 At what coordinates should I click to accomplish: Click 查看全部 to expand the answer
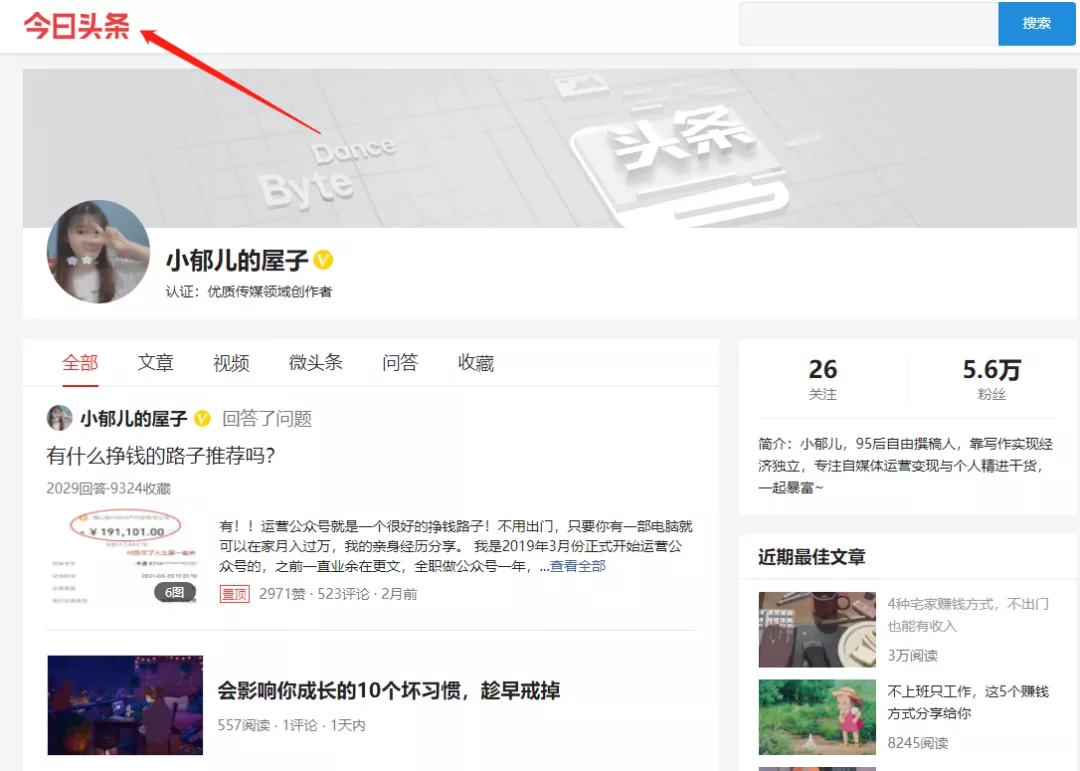[580, 566]
